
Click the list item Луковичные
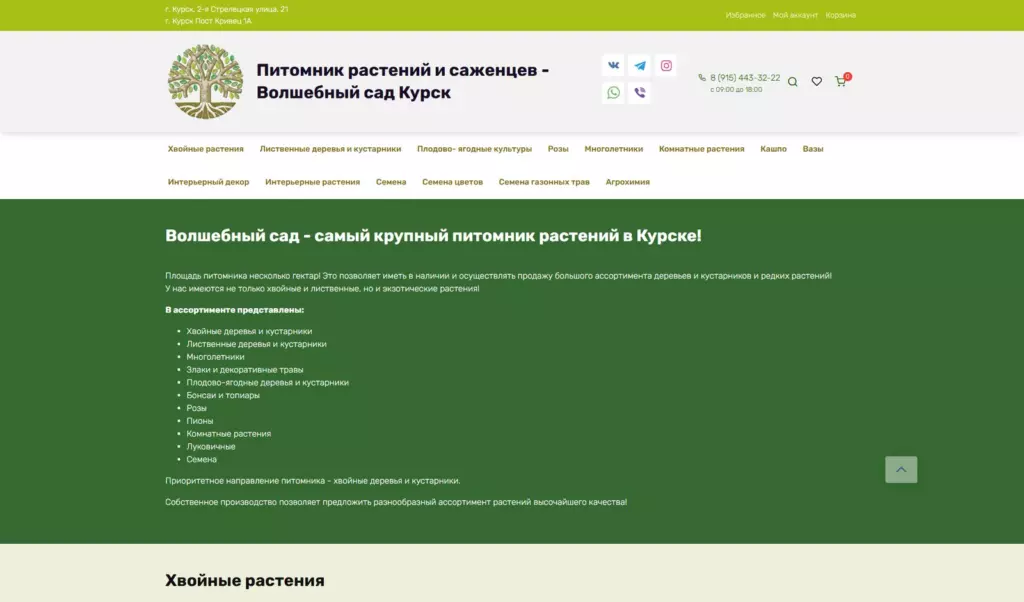(x=211, y=447)
